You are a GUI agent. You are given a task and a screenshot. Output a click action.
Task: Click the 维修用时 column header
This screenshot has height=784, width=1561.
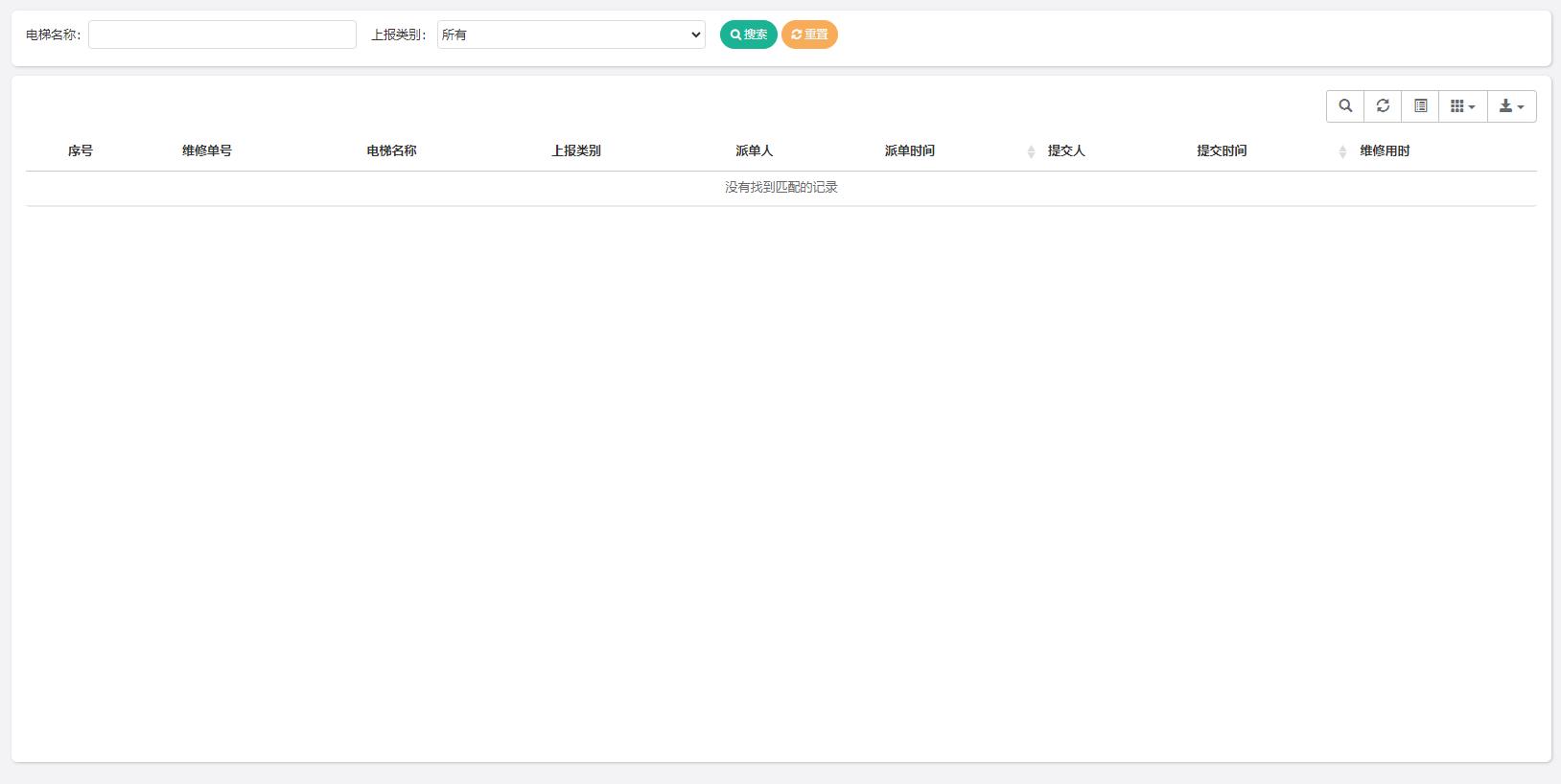[x=1385, y=150]
